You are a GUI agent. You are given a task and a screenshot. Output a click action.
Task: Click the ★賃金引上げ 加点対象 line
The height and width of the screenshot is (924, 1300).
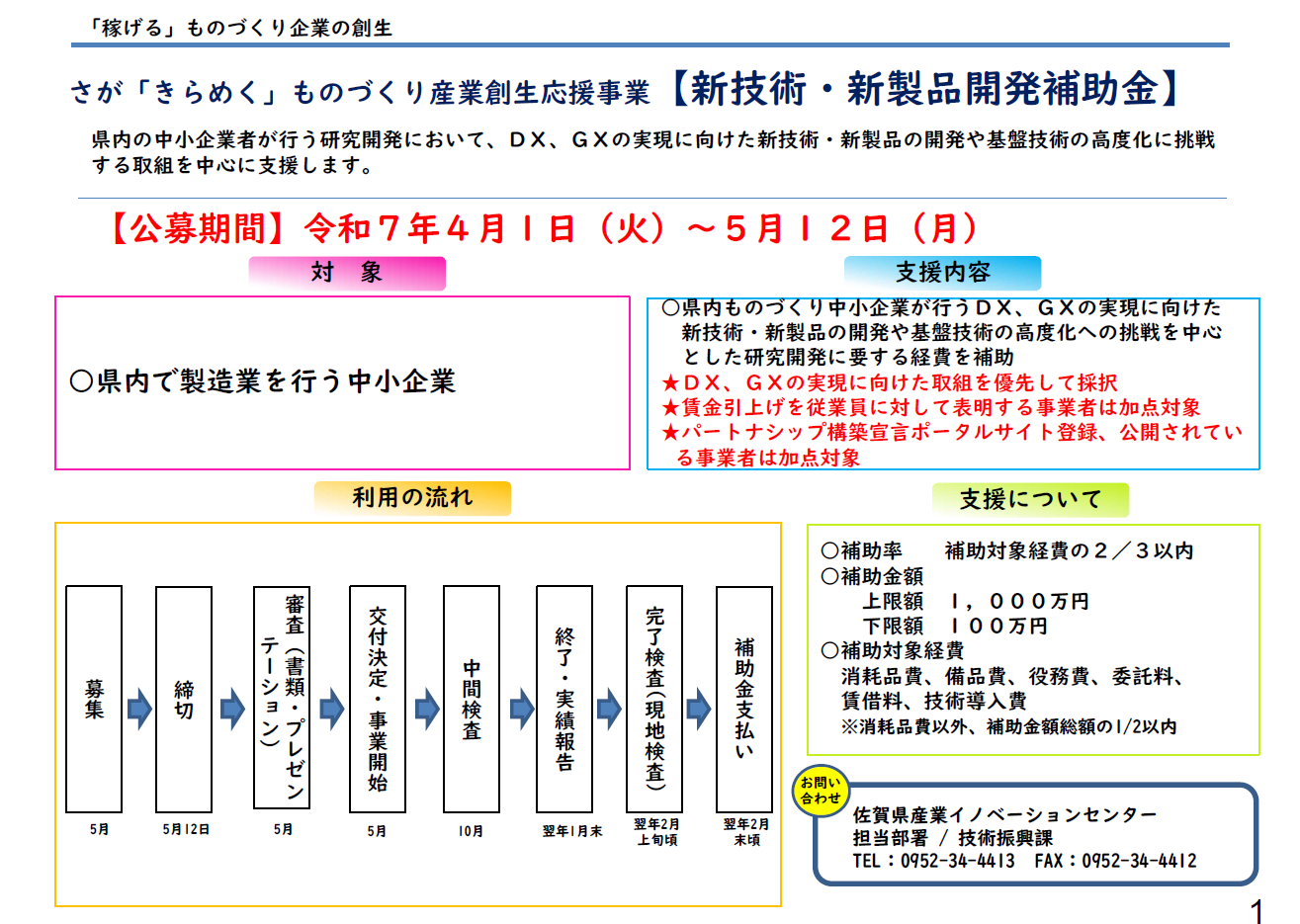931,407
